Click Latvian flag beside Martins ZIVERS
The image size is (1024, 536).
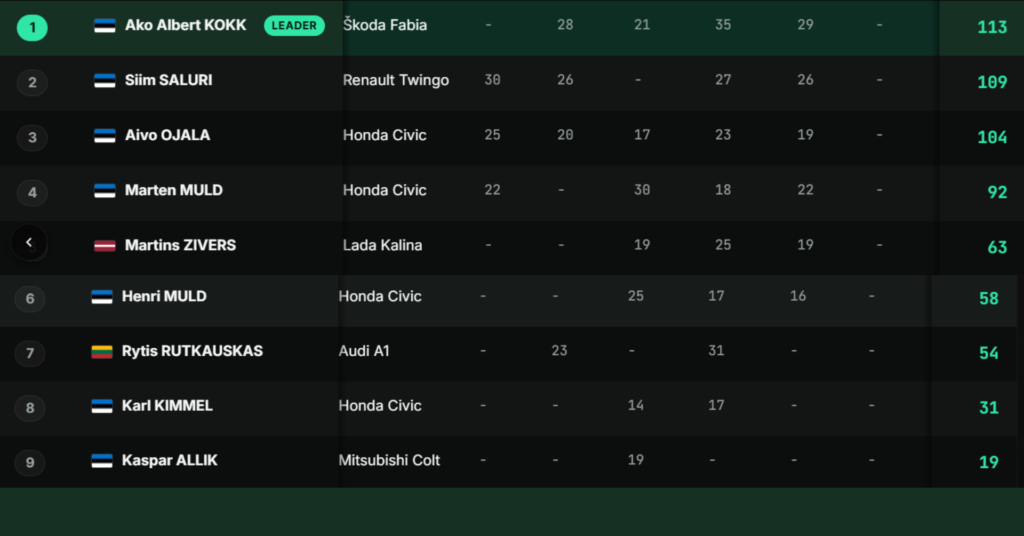tap(104, 245)
